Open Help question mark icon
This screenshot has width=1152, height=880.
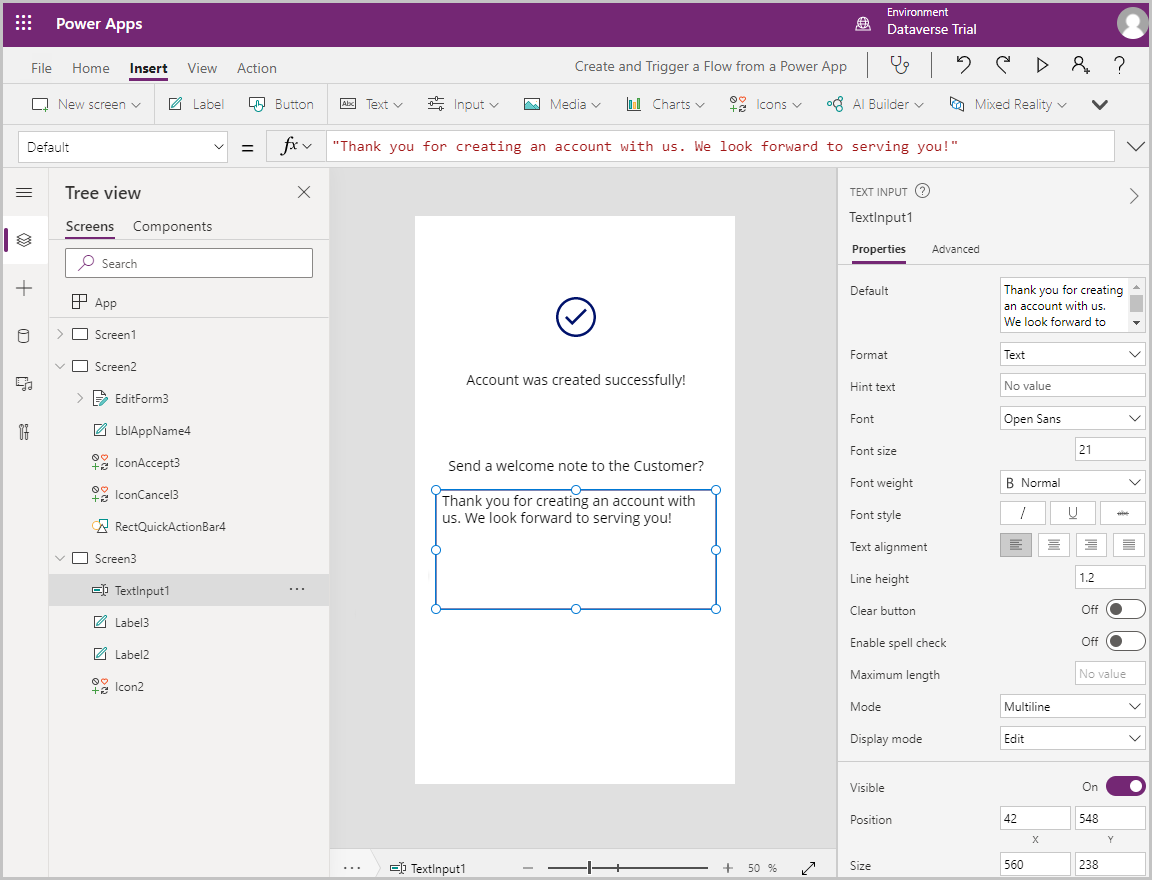pos(1119,65)
